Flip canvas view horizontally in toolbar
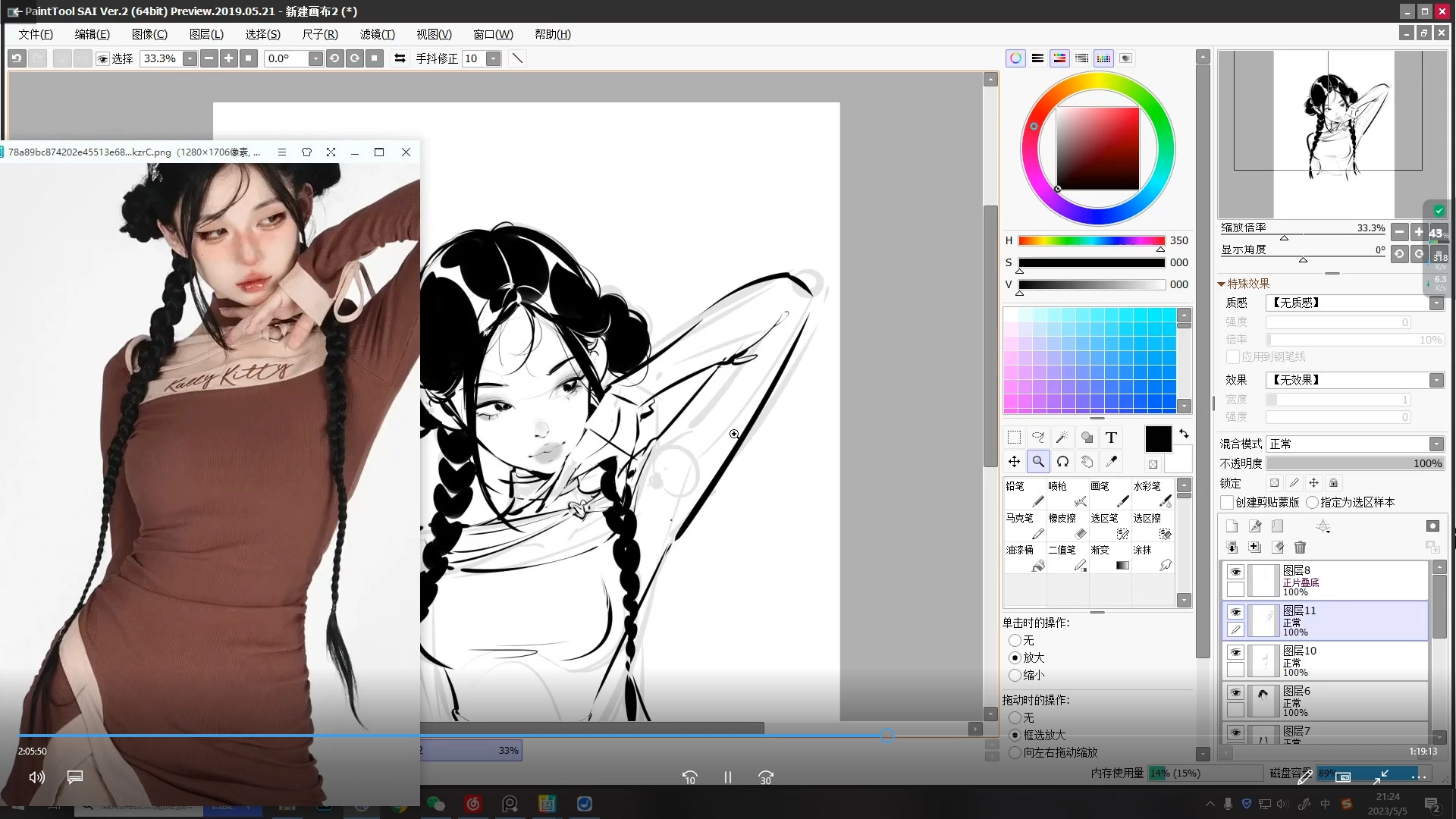The image size is (1456, 819). click(400, 58)
